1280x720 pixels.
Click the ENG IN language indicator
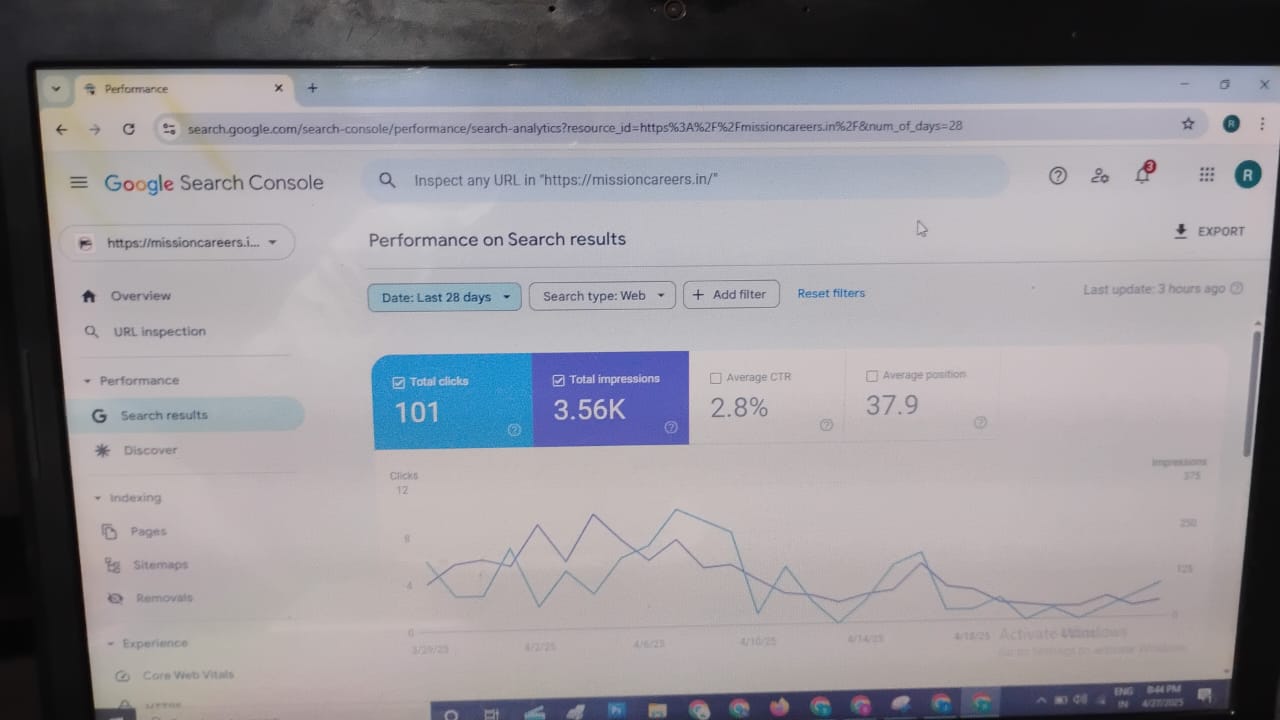pos(1123,697)
